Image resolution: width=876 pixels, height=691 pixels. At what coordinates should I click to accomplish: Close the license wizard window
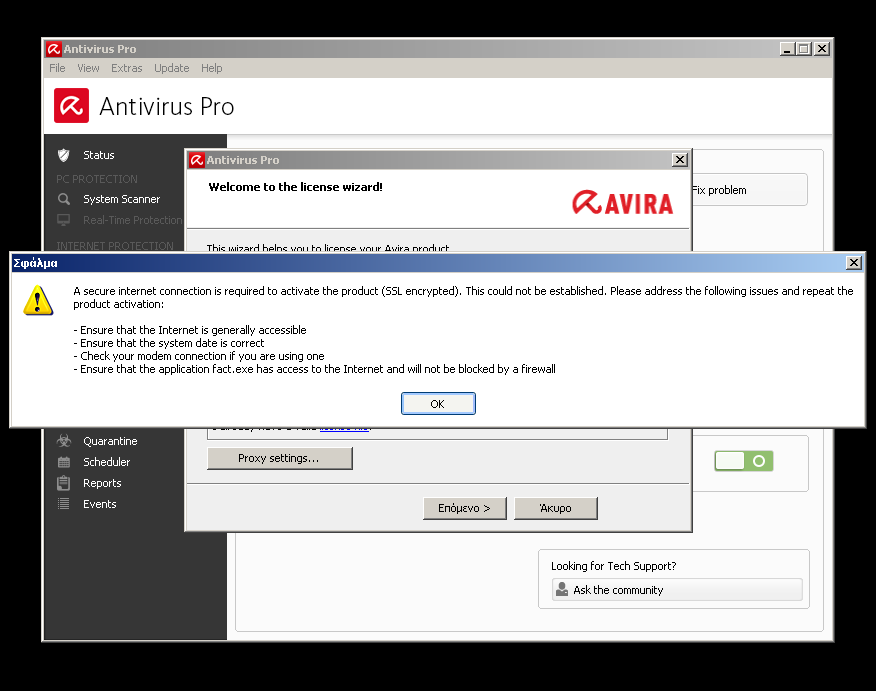679,160
